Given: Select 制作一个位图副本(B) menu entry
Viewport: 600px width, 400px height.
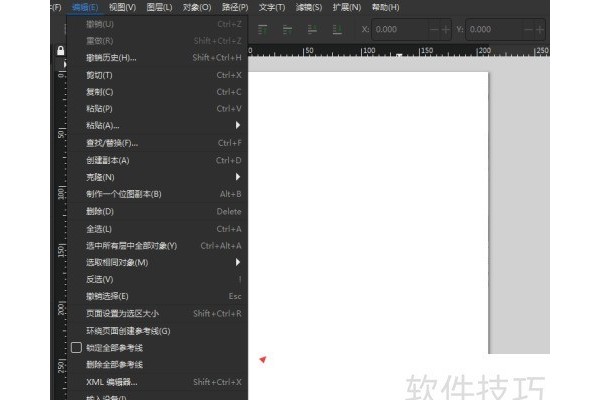Looking at the screenshot, I should pos(158,194).
